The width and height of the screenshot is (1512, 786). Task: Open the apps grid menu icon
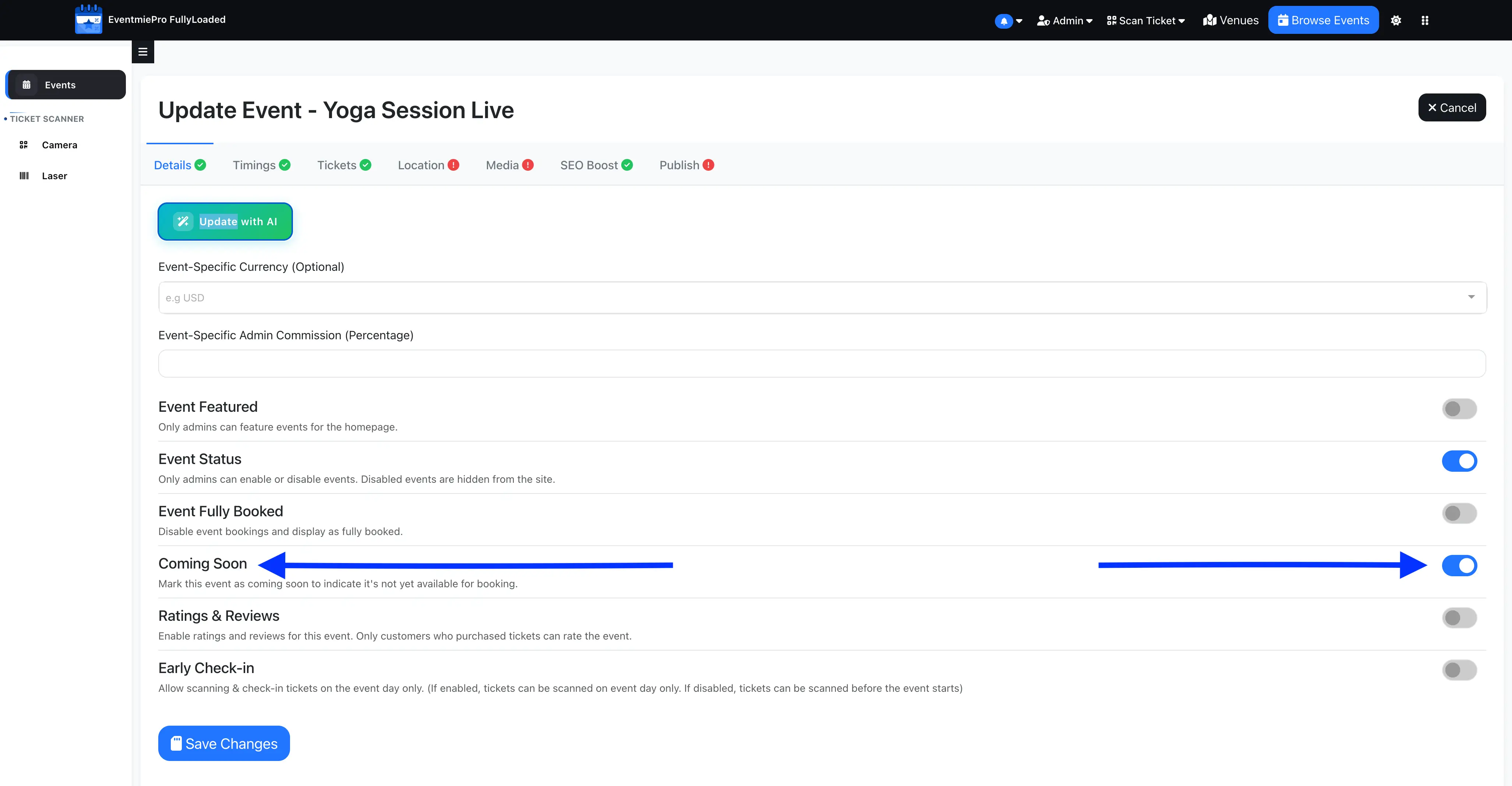[1424, 21]
